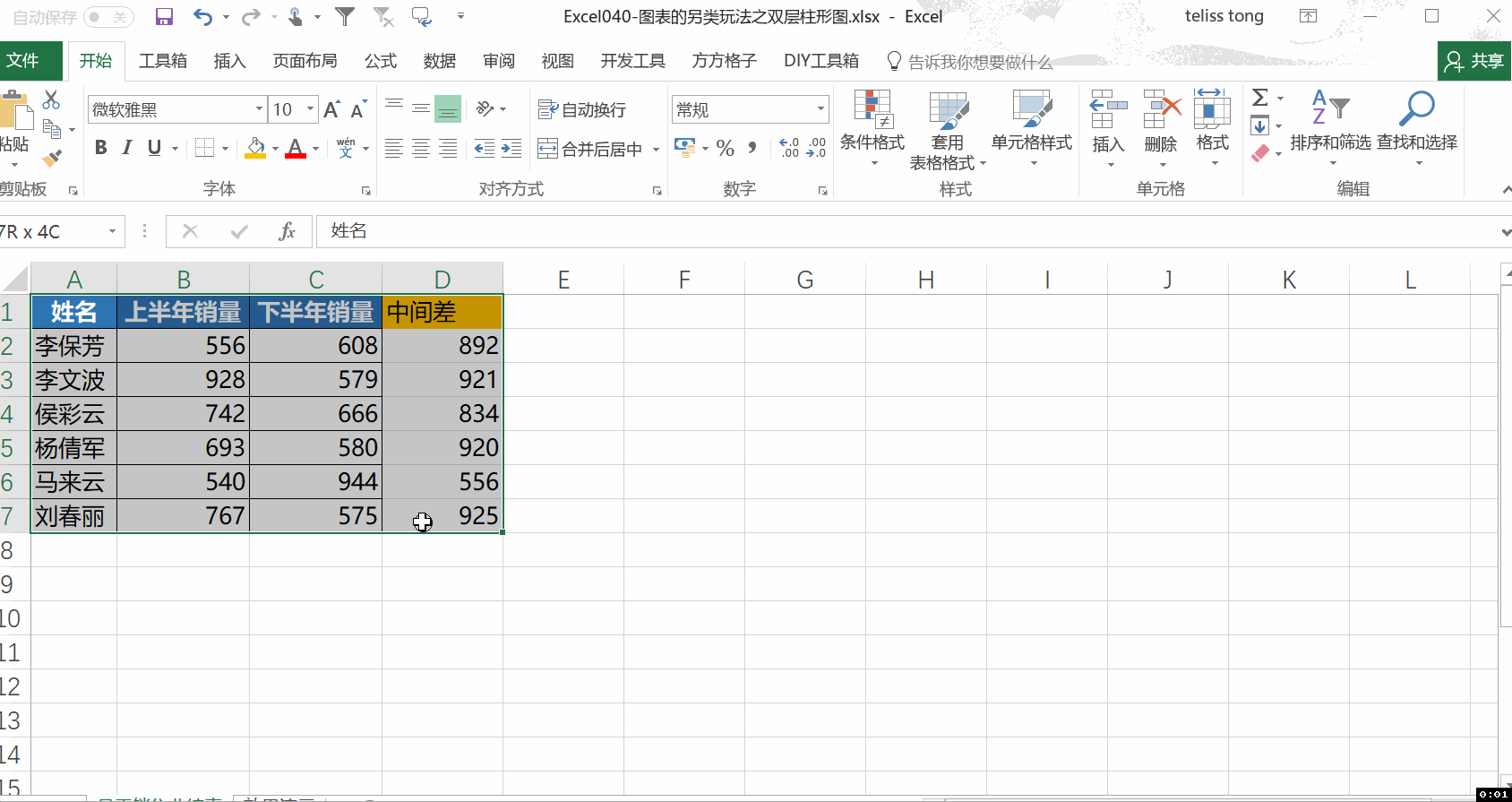
Task: Click the filter funnel icon in quick access toolbar
Action: 345,16
